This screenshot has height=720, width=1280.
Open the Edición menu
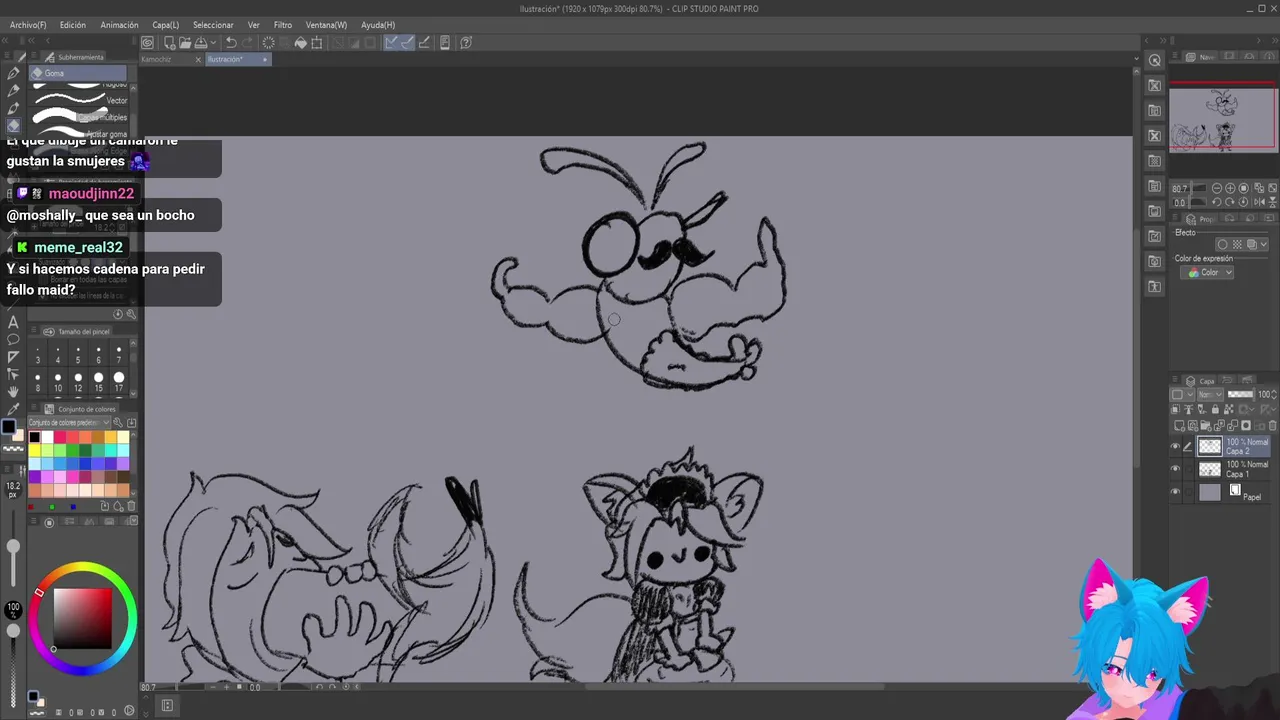[x=72, y=25]
